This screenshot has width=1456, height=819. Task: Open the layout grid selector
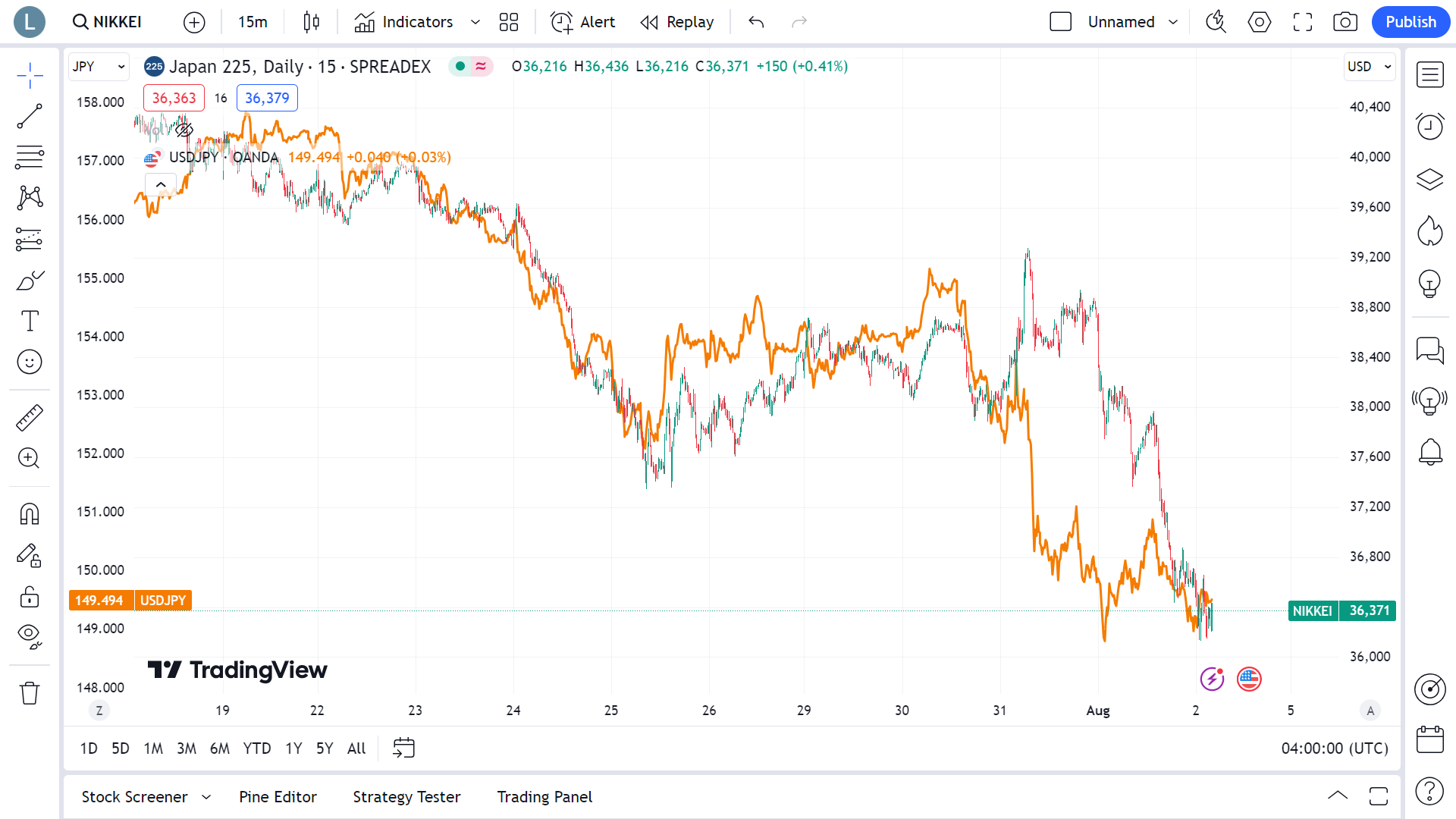click(509, 22)
